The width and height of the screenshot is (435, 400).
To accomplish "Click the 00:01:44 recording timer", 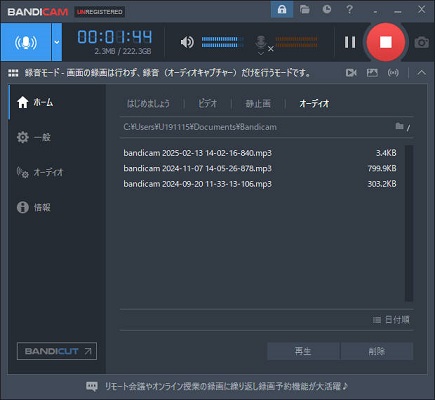I will [115, 37].
